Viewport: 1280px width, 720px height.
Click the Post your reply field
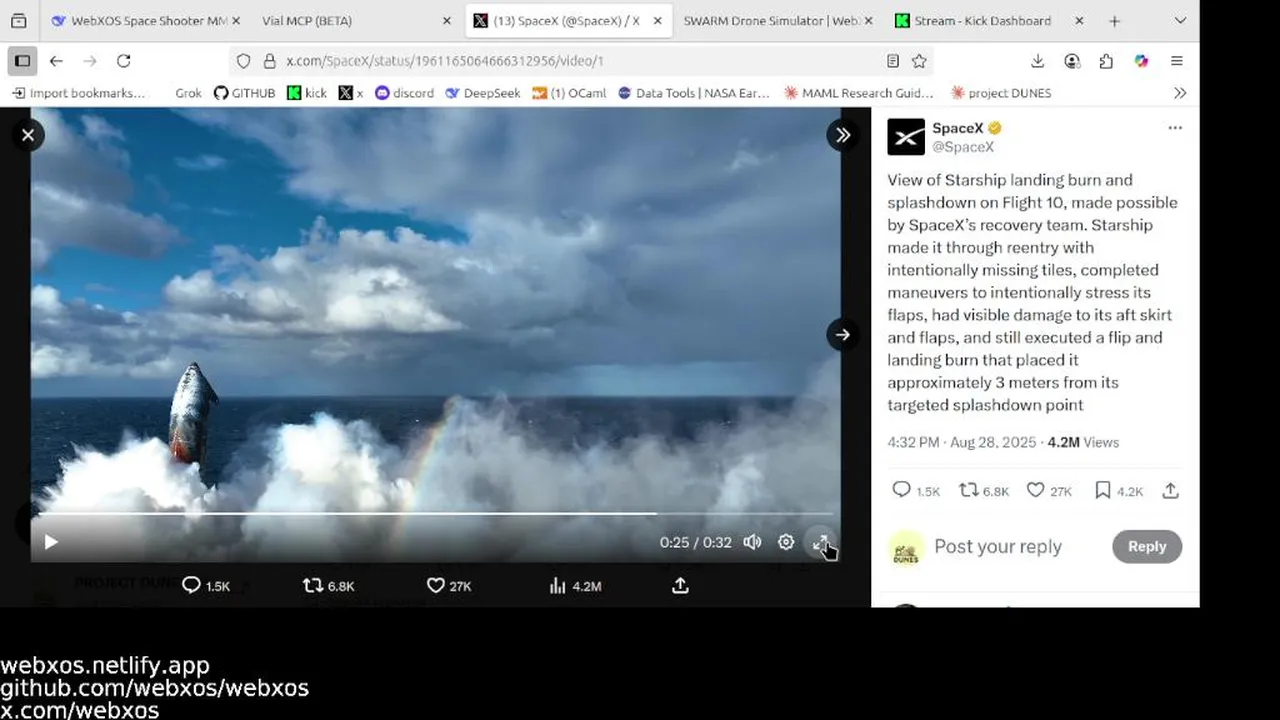pyautogui.click(x=997, y=547)
